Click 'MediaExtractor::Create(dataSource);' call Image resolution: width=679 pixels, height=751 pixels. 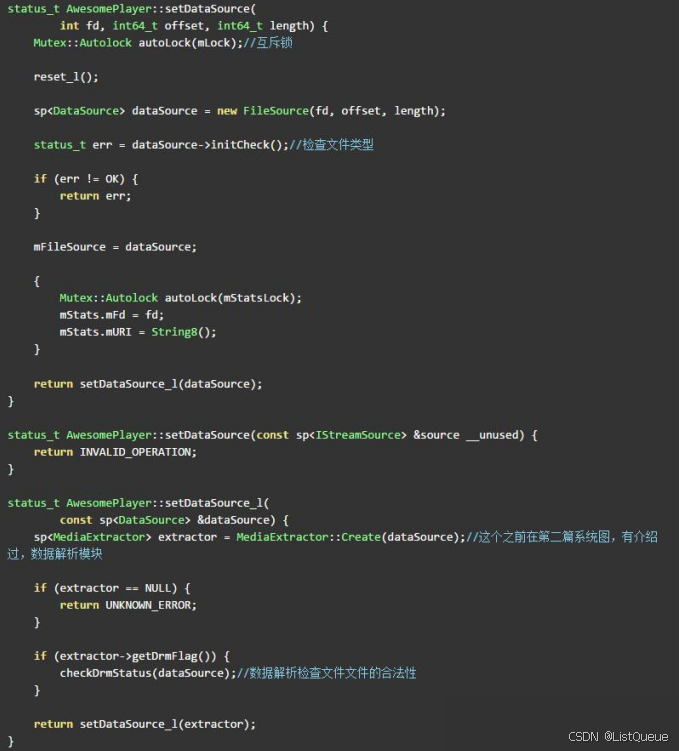pyautogui.click(x=351, y=537)
